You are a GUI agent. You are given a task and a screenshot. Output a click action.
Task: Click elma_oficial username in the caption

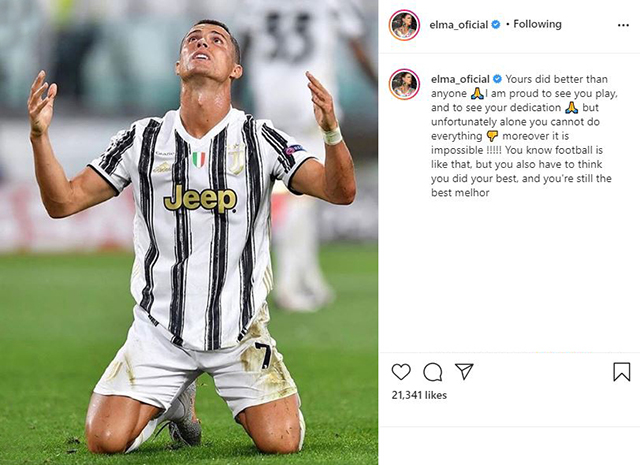[460, 79]
